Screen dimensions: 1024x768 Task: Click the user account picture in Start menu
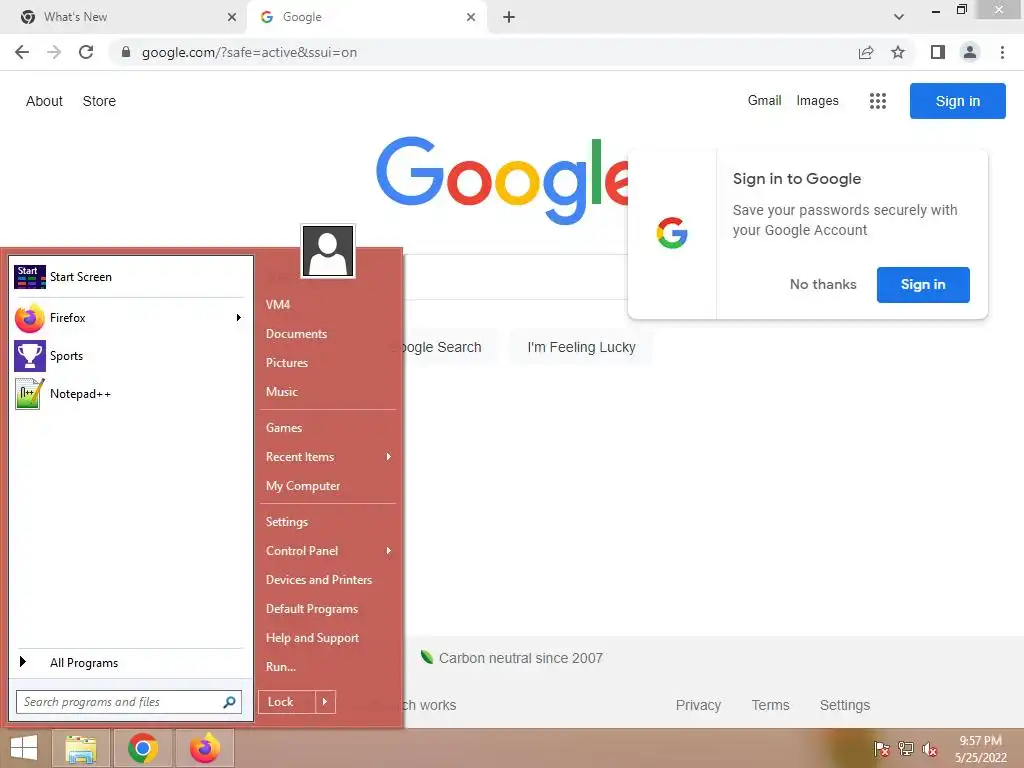click(328, 251)
